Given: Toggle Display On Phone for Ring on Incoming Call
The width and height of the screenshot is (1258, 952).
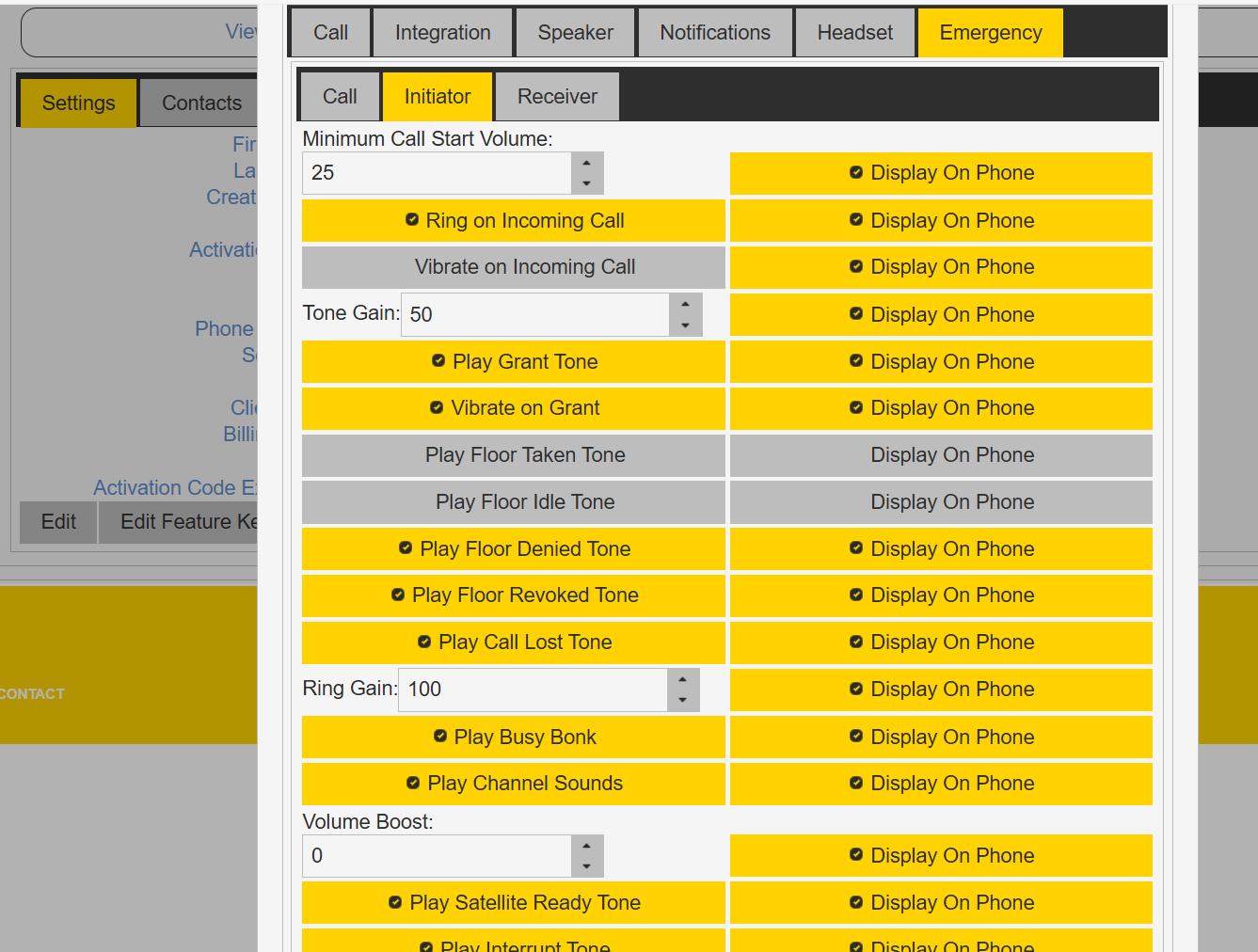Looking at the screenshot, I should [x=941, y=221].
